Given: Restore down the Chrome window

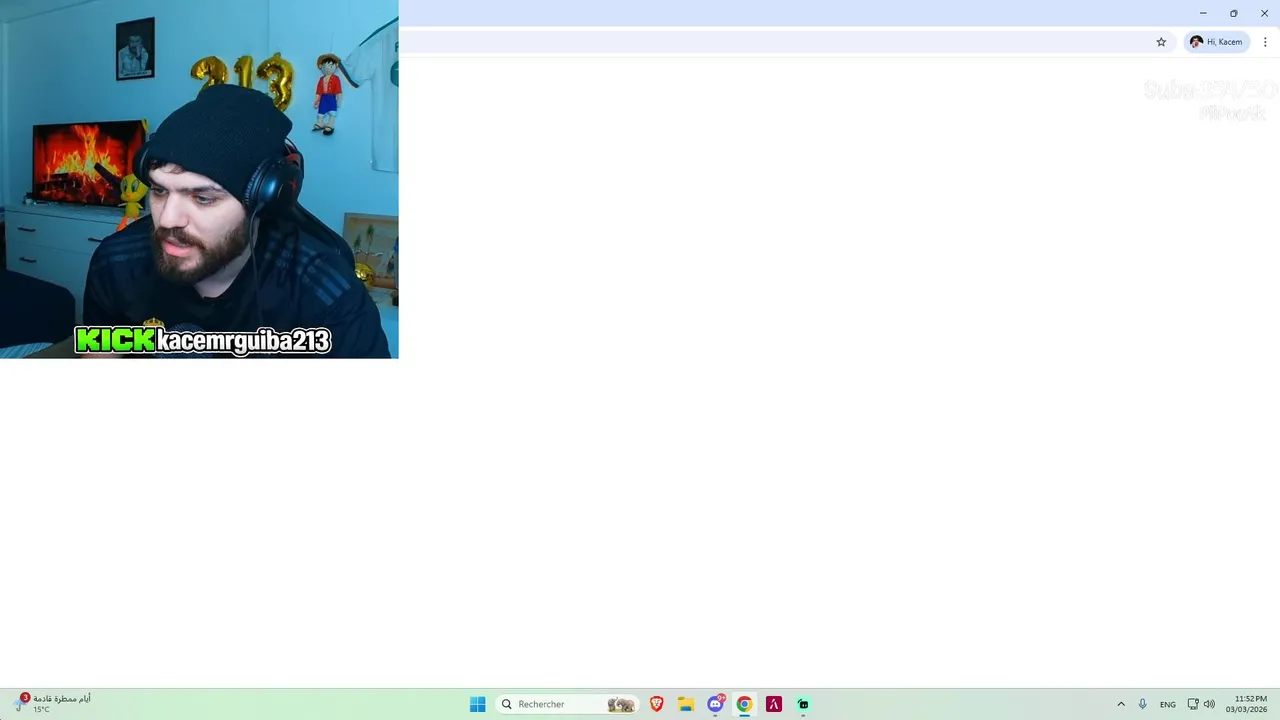Looking at the screenshot, I should pos(1234,13).
